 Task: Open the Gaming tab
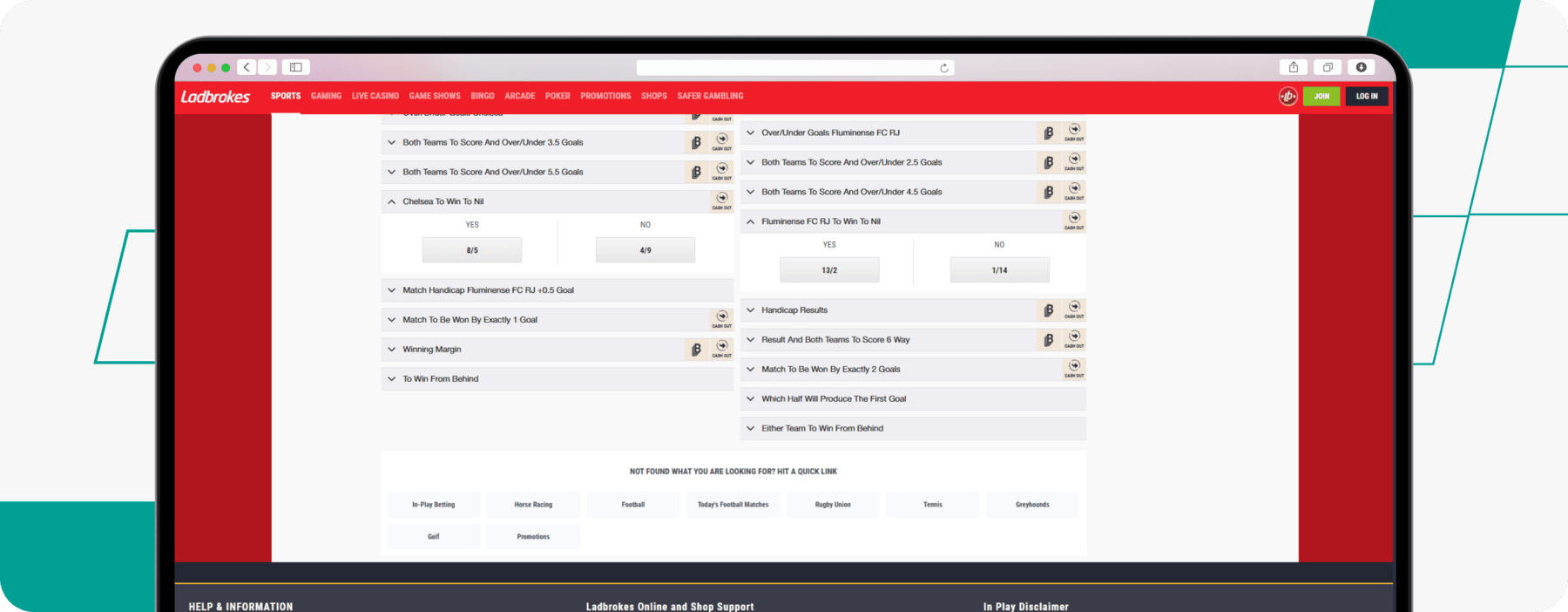click(326, 96)
